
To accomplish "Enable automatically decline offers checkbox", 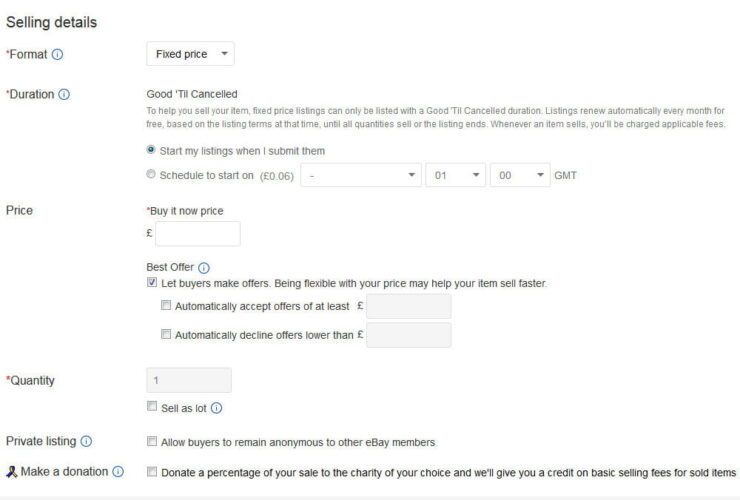I will tap(166, 335).
